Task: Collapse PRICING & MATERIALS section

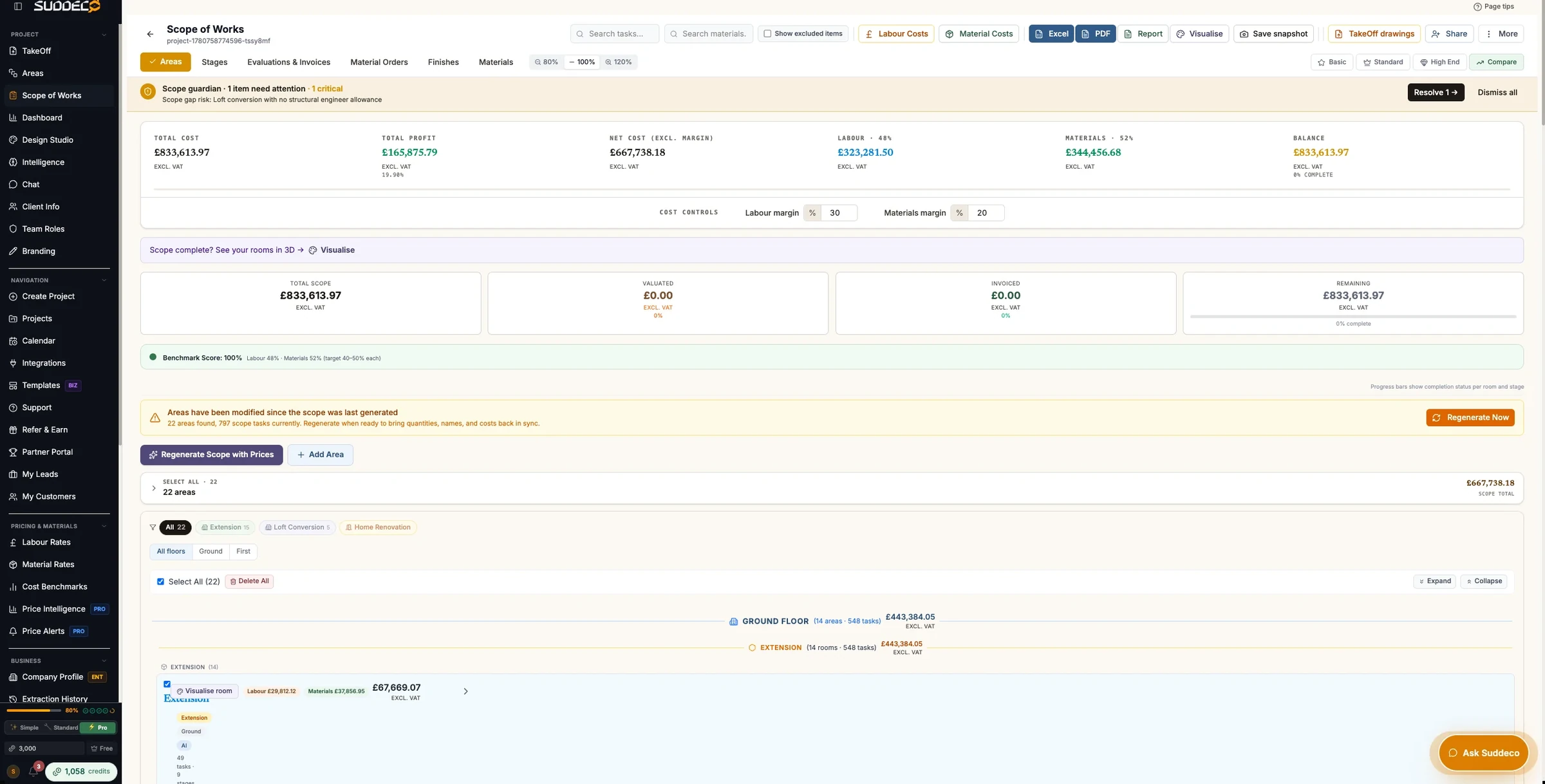Action: coord(104,527)
